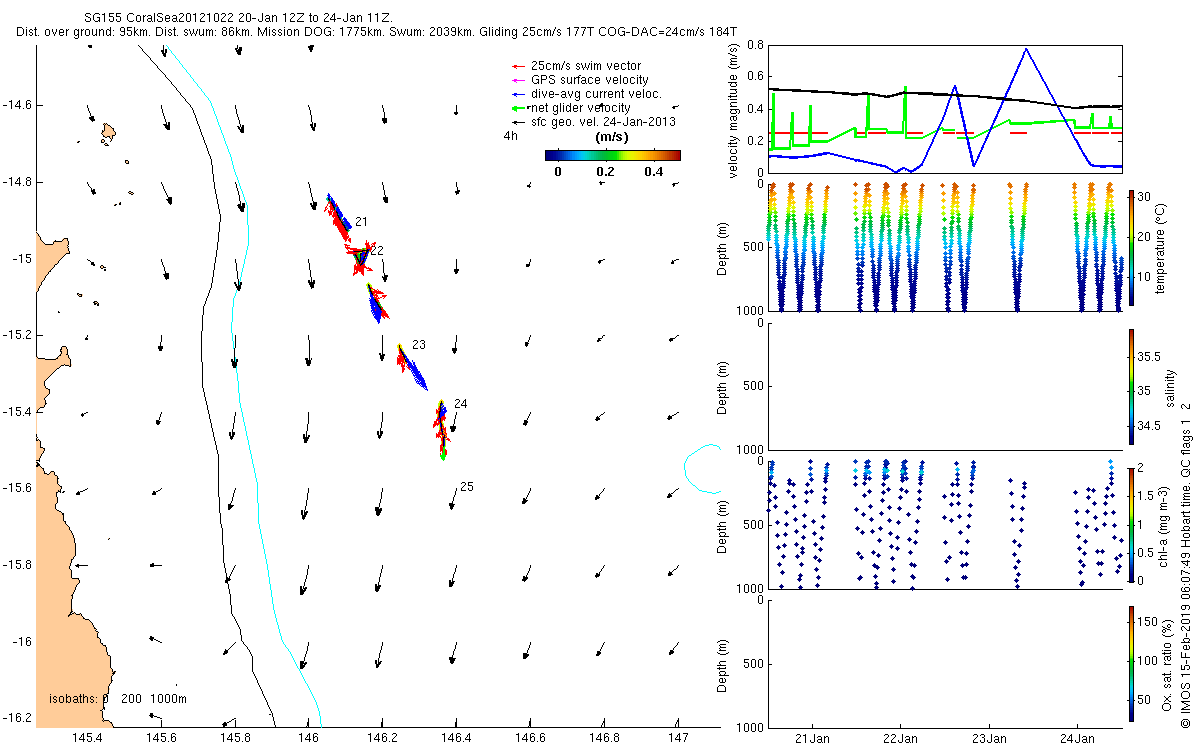Select the blue dive-avg current legend arrow
This screenshot has height=750, width=1200.
tap(517, 94)
